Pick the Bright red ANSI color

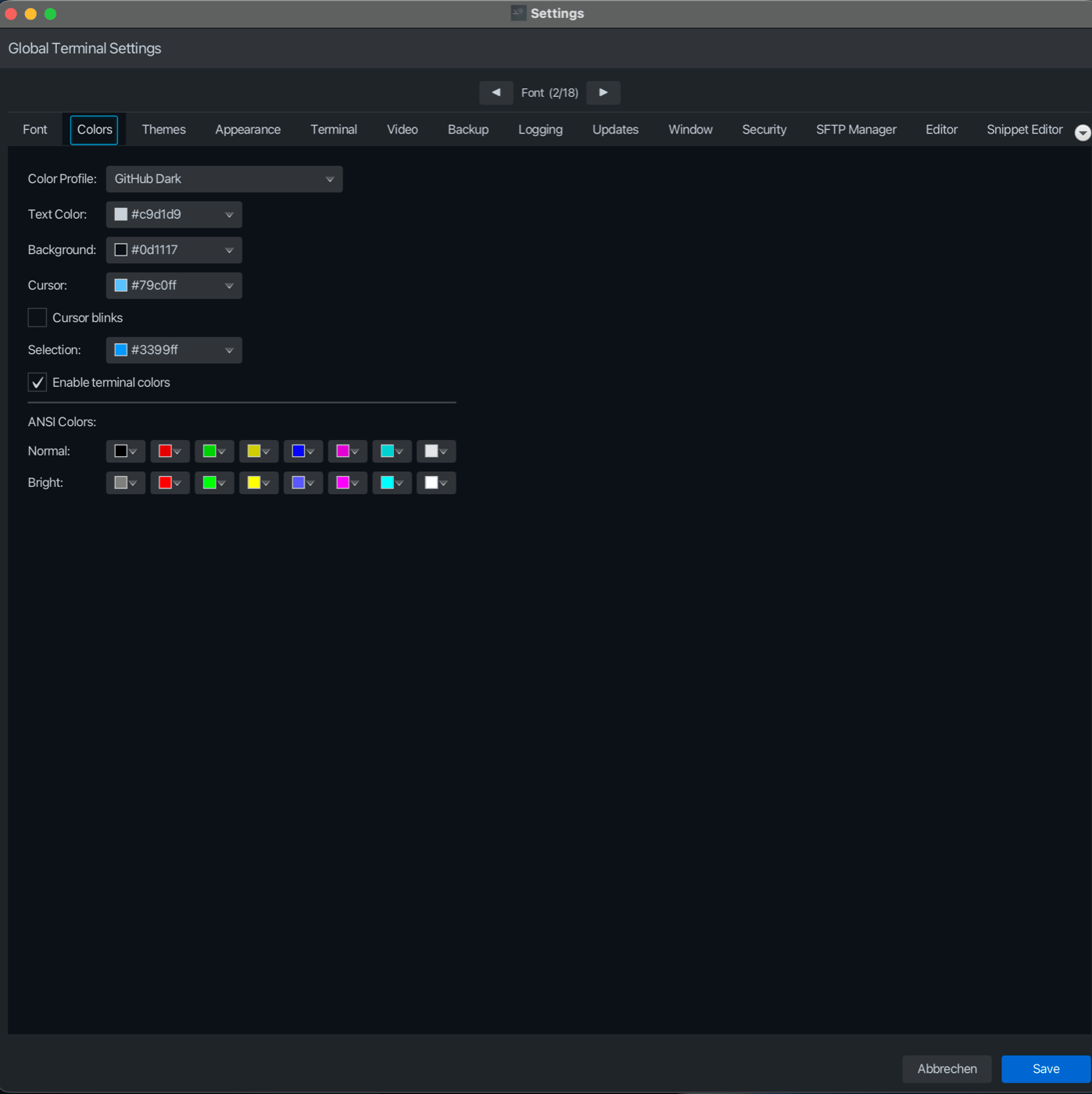[170, 483]
